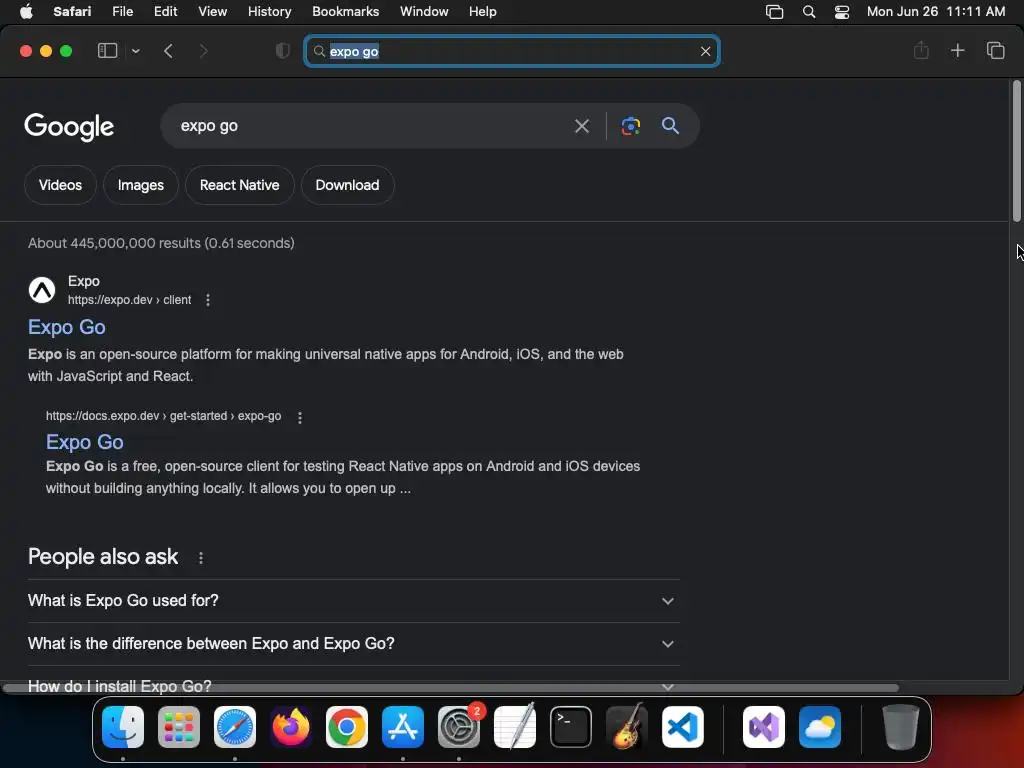
Task: Open Terminal from the Dock
Action: (x=571, y=727)
